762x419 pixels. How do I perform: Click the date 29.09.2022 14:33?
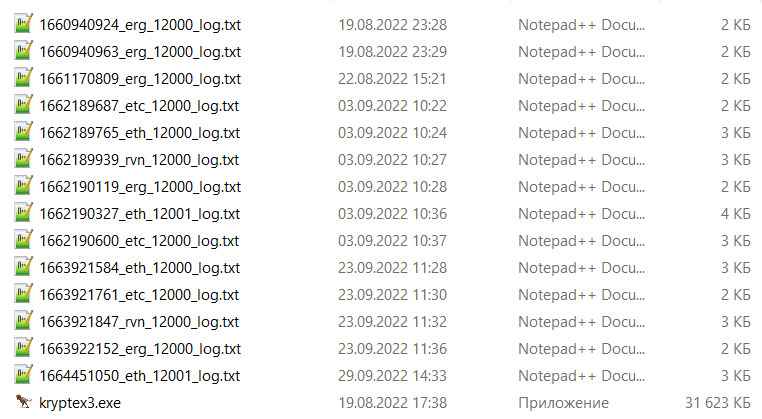[392, 376]
